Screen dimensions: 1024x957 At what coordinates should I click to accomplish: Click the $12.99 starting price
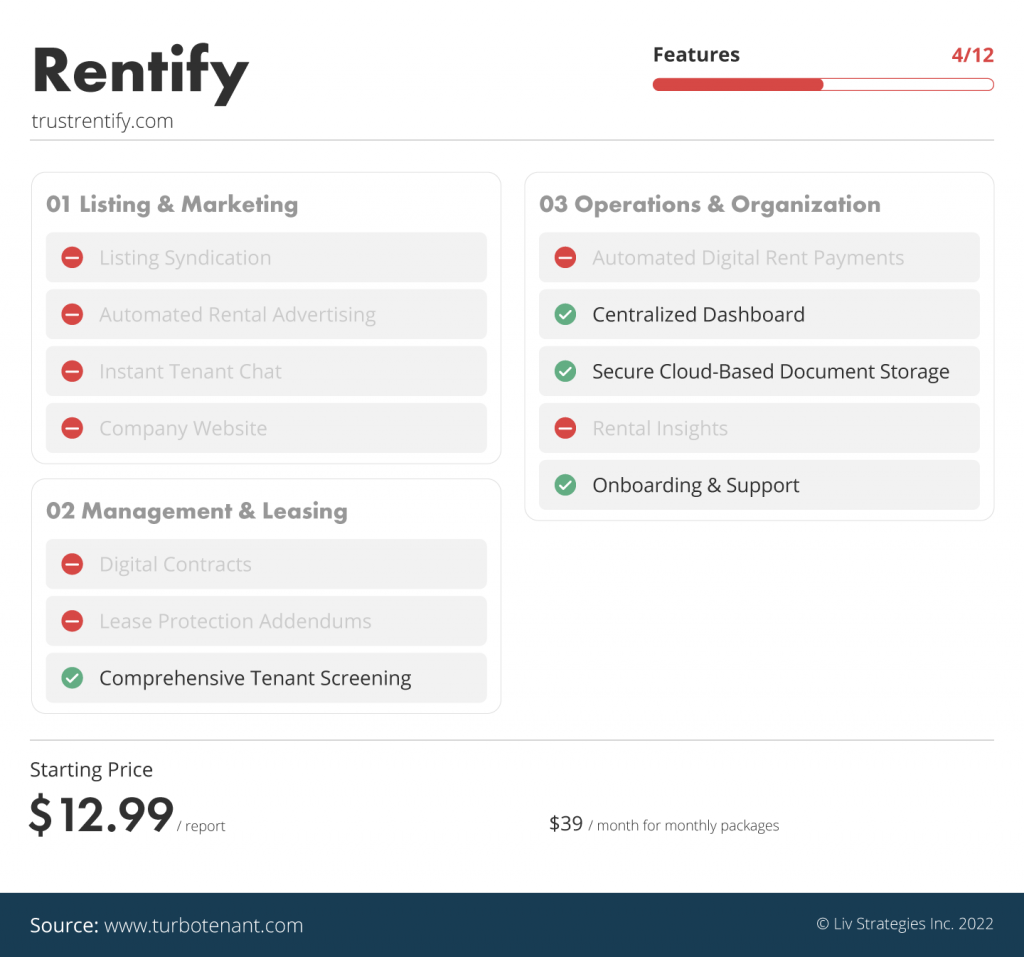(x=101, y=815)
